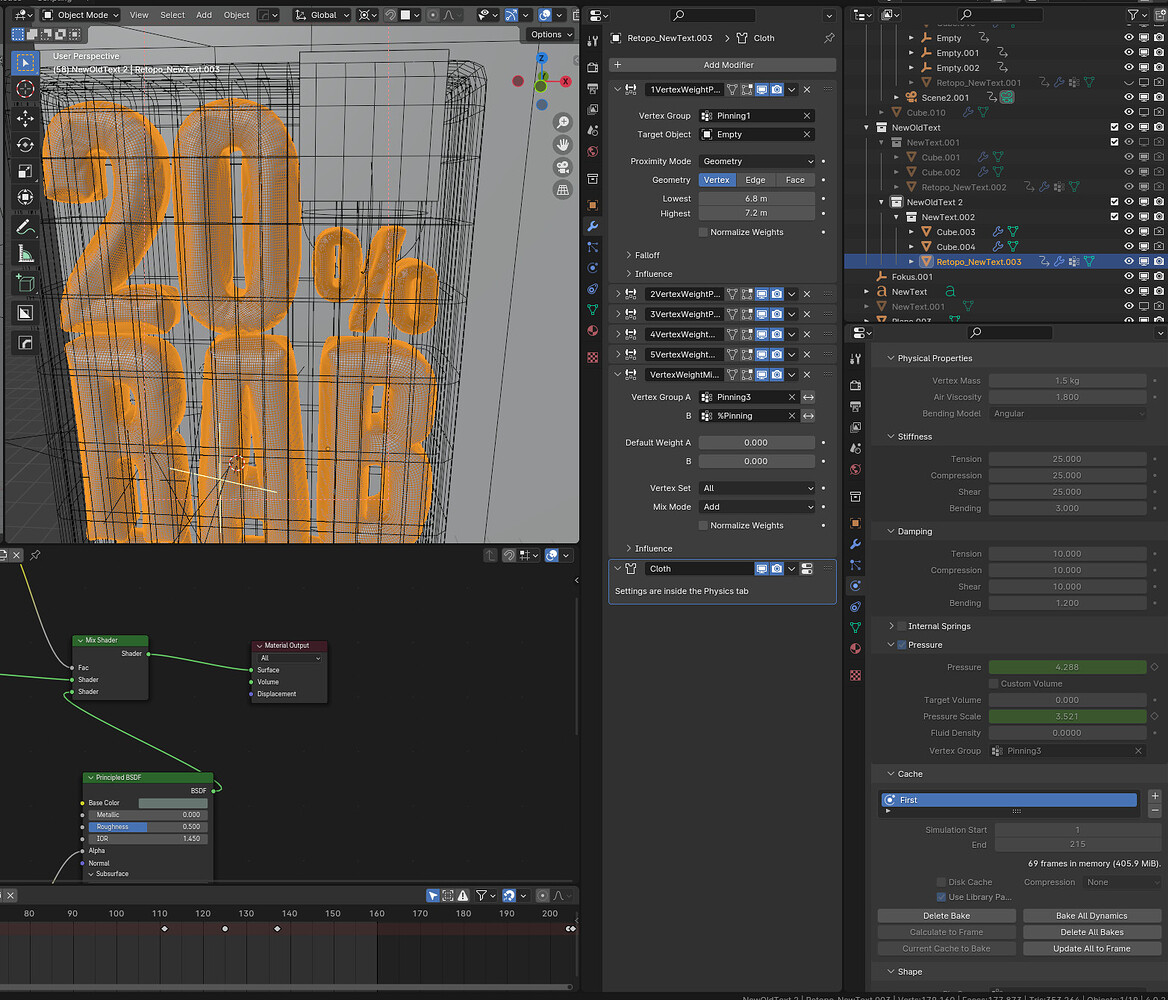Open Global transform orientation dropdown
Image resolution: width=1168 pixels, height=1000 pixels.
[x=322, y=15]
